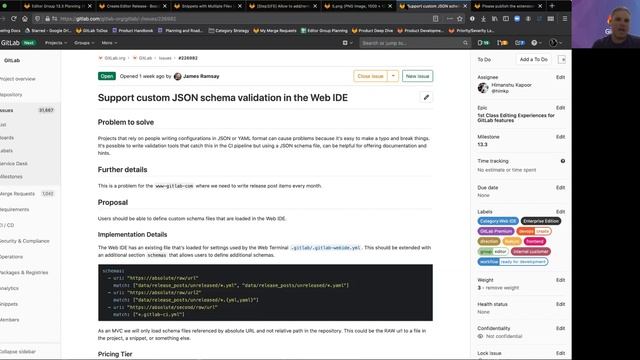Screen dimensions: 640x360
Task: Bookmark this page with the star icon
Action: coord(460,19)
